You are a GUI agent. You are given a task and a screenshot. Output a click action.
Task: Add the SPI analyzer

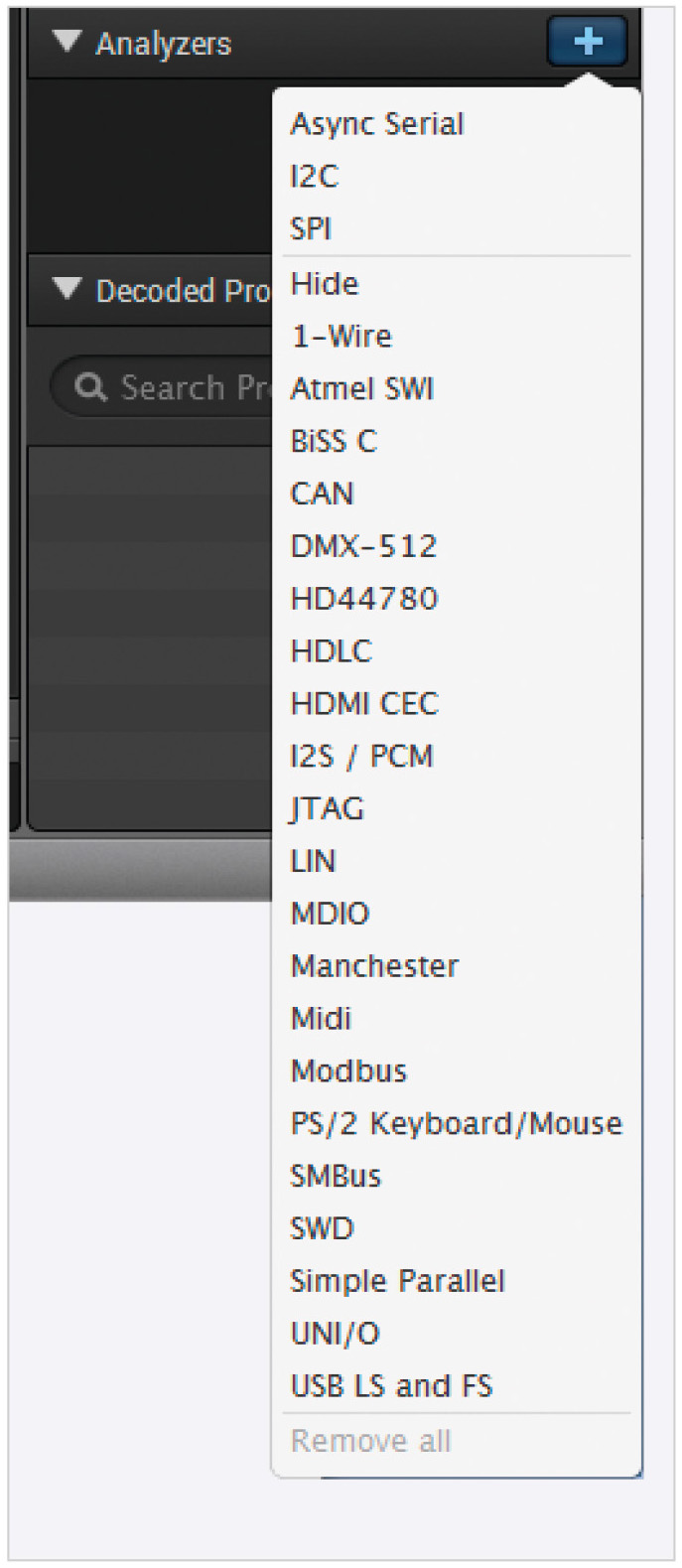pos(311,229)
